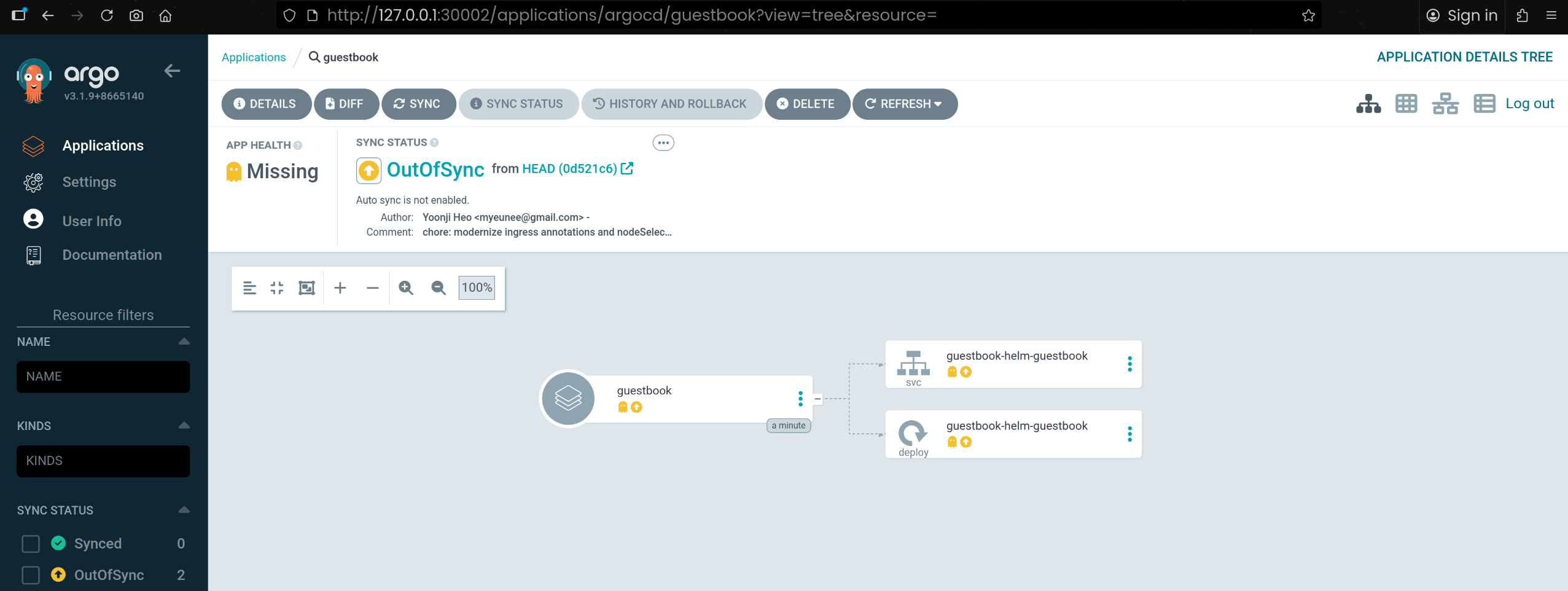The width and height of the screenshot is (1568, 591).
Task: Click the DETAILS button
Action: tap(266, 104)
